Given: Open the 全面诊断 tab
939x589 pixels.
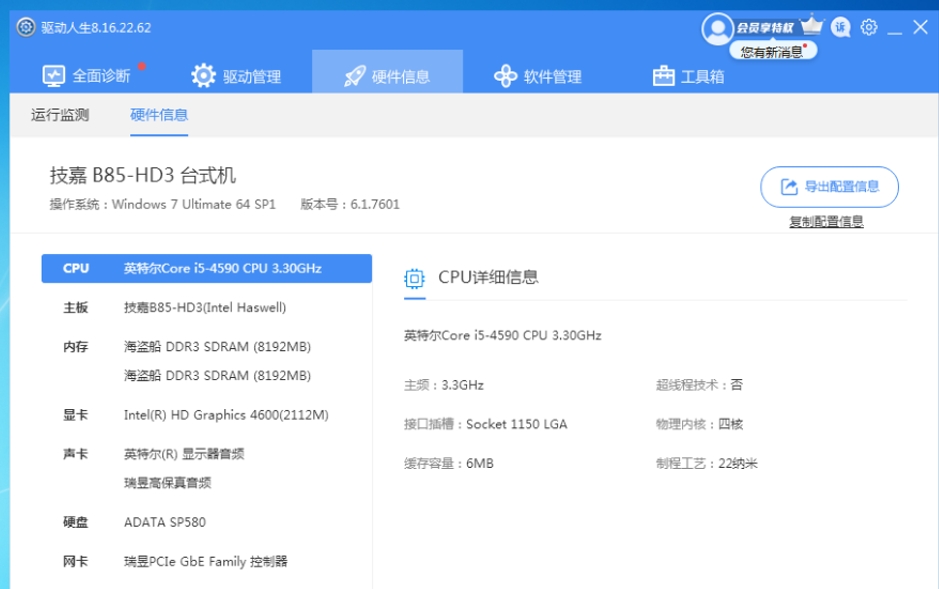Looking at the screenshot, I should point(87,76).
